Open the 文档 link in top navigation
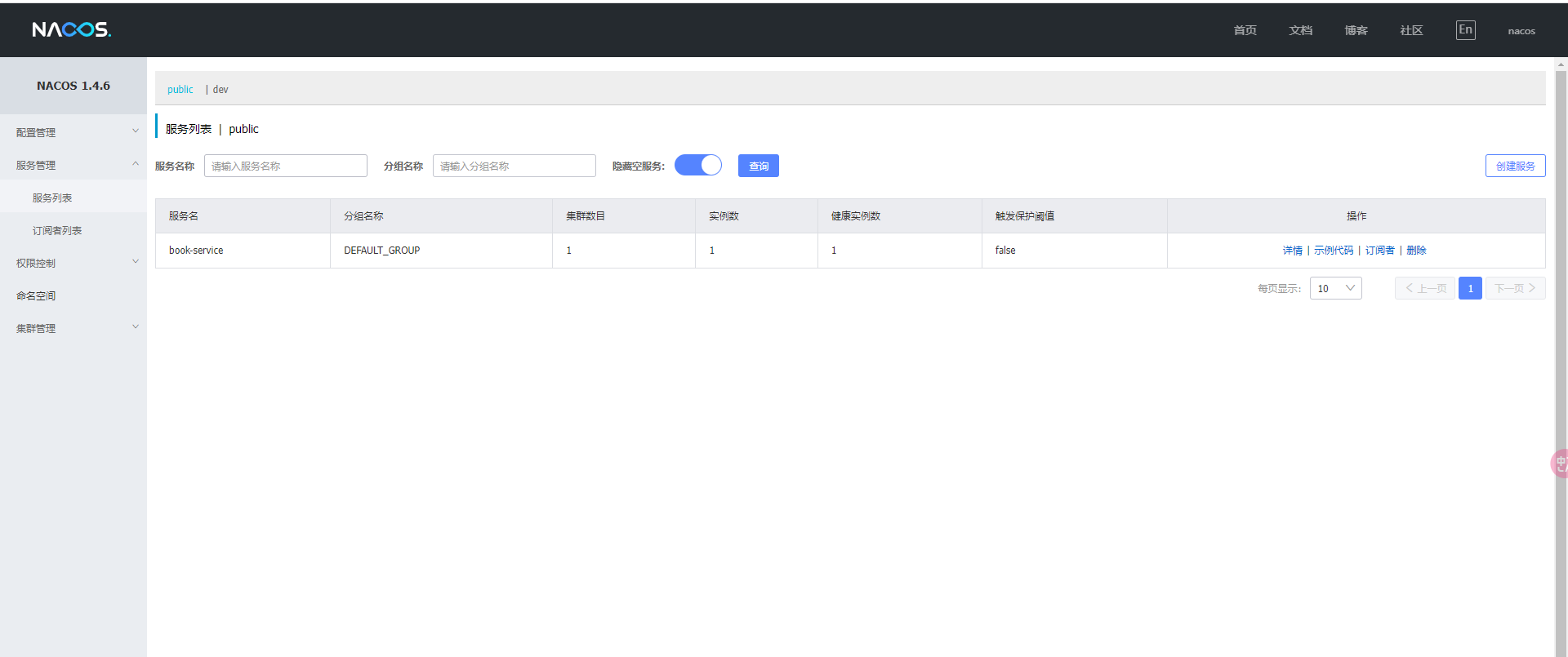Viewport: 1568px width, 657px height. [x=1300, y=30]
